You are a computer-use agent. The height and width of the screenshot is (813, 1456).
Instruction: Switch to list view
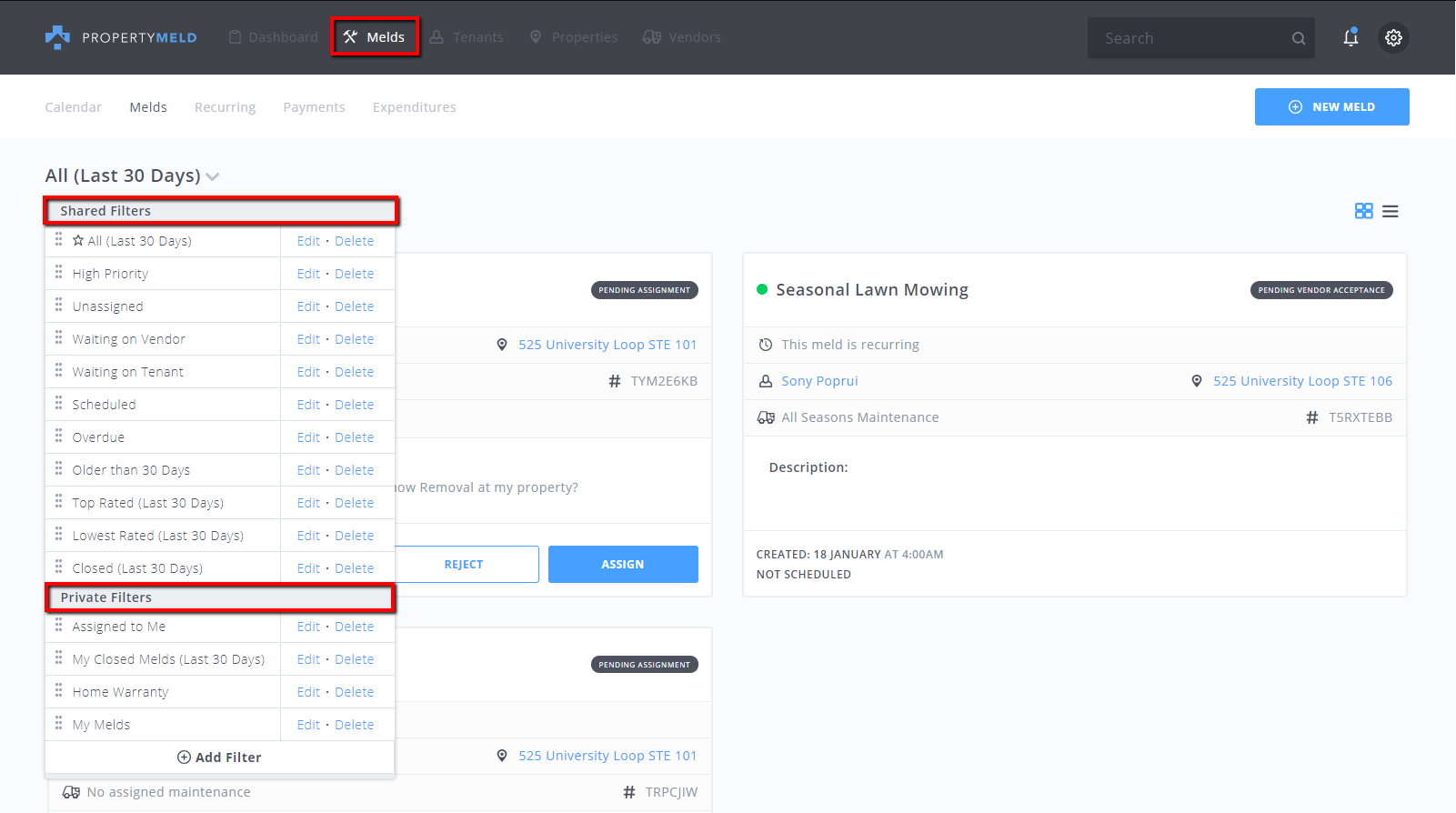pos(1390,211)
